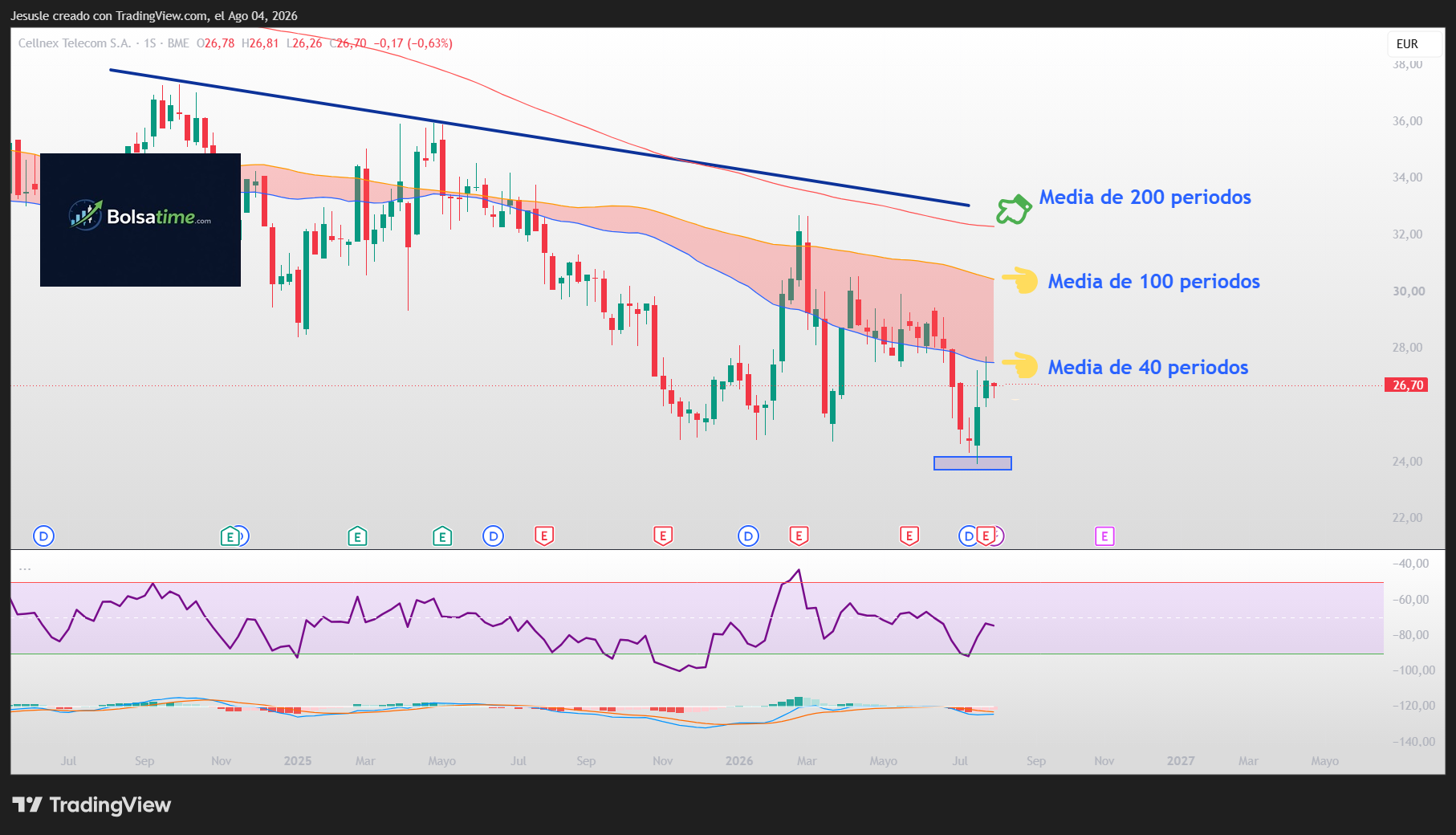Click the 22,00 price axis label
Image resolution: width=1456 pixels, height=835 pixels.
pyautogui.click(x=1408, y=518)
